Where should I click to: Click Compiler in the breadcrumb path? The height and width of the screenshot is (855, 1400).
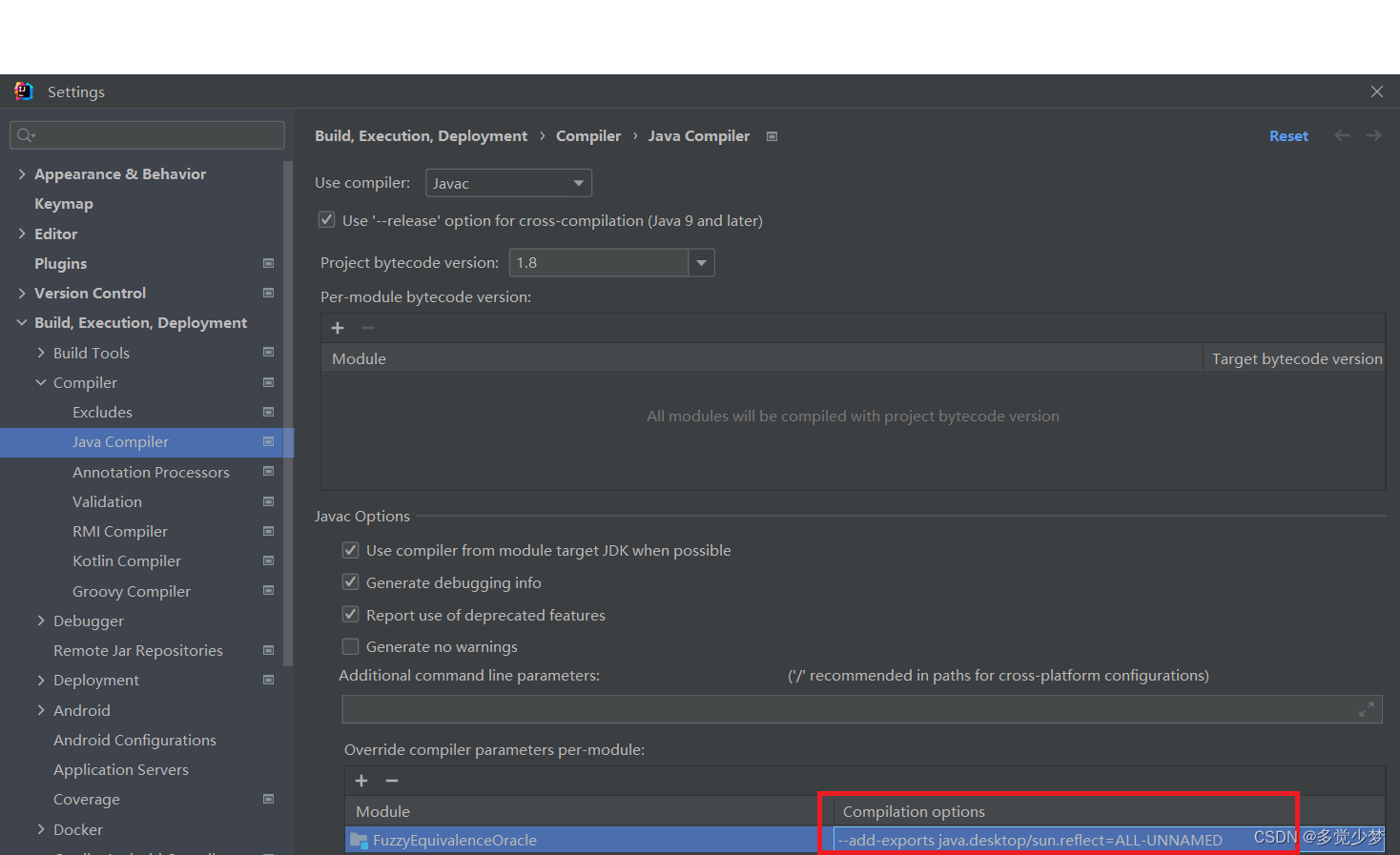(x=588, y=135)
